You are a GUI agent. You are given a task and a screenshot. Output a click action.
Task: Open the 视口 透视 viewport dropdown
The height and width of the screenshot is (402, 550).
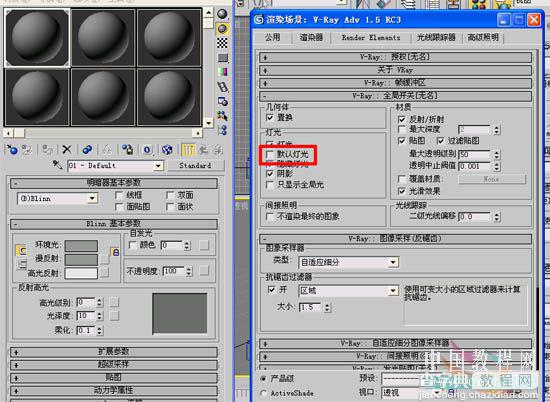click(x=437, y=393)
